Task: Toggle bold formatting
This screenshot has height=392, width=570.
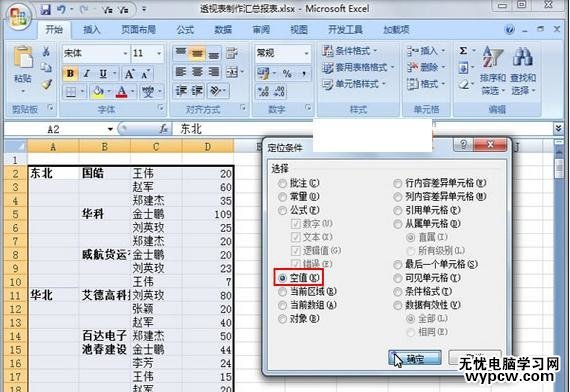Action: (70, 73)
